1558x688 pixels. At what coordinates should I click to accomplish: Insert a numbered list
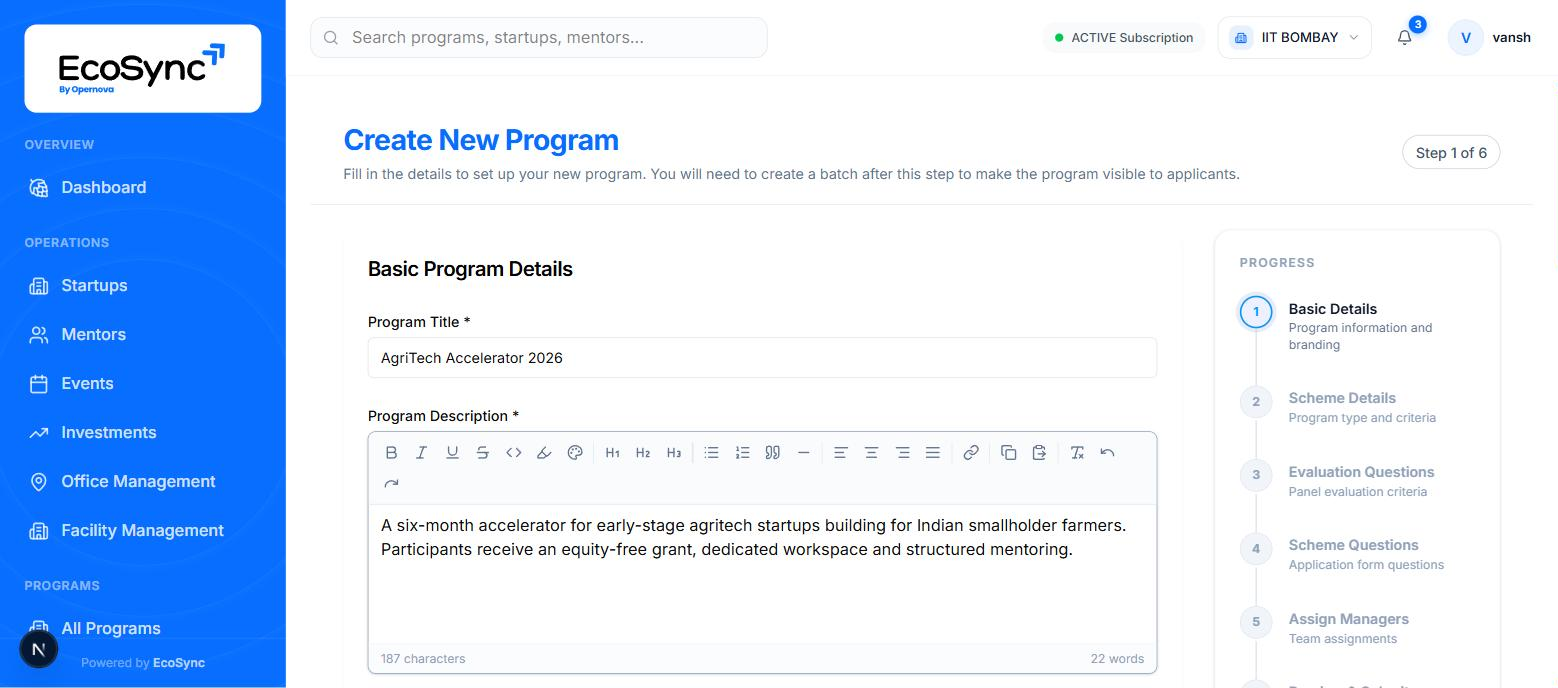[x=742, y=453]
